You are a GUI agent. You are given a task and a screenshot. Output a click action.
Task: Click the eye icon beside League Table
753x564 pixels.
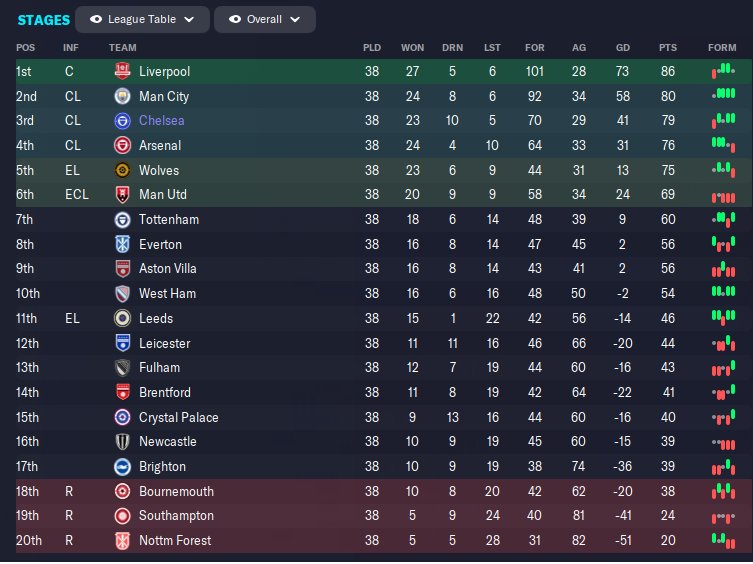click(96, 19)
